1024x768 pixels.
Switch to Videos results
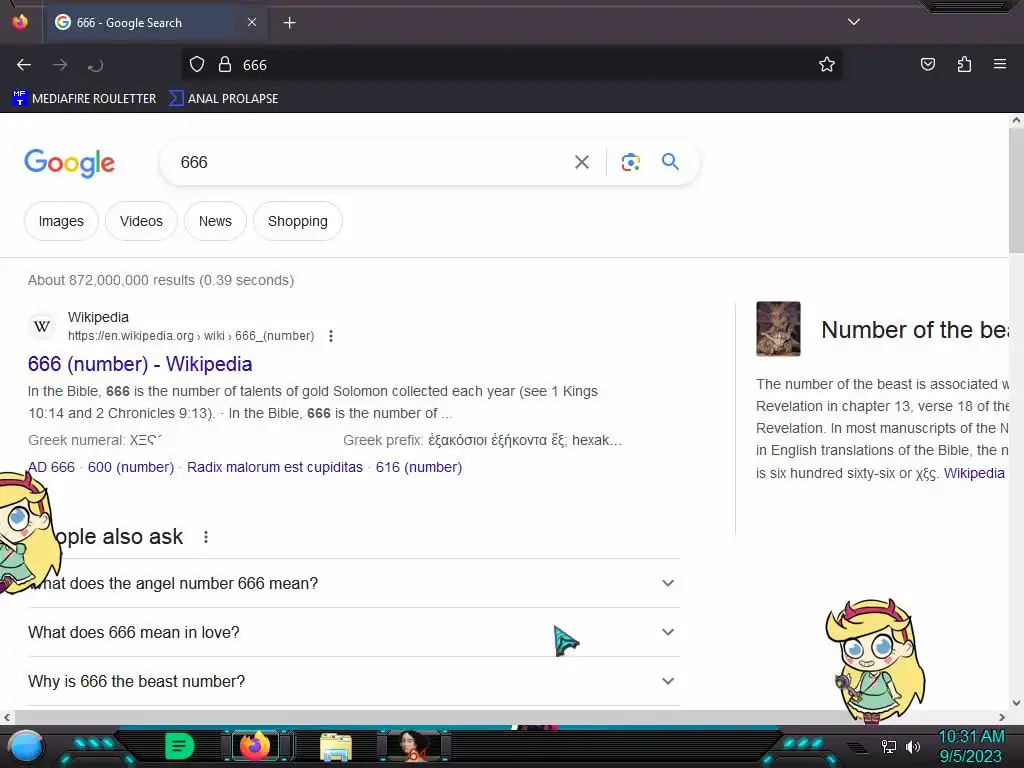tap(141, 221)
